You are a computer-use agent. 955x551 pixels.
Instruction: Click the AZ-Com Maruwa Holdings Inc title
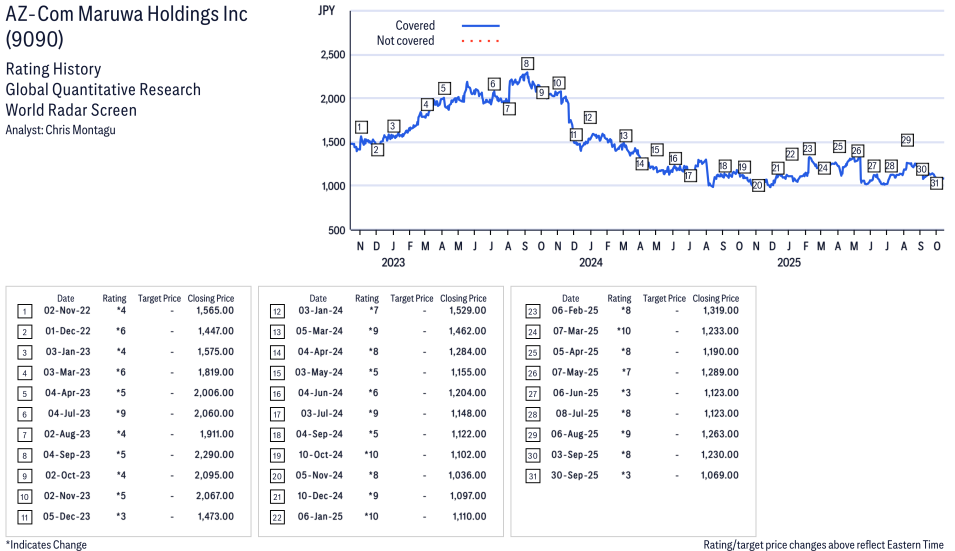126,15
